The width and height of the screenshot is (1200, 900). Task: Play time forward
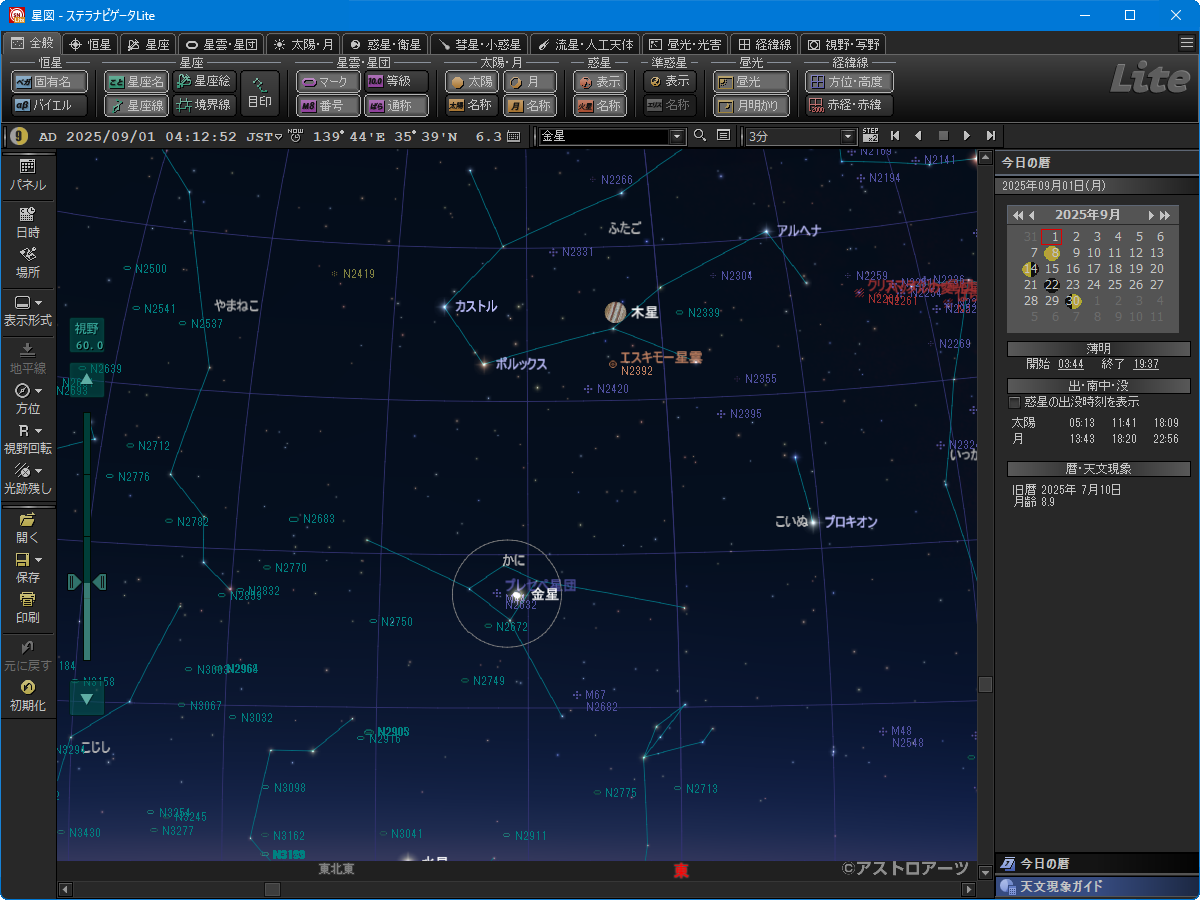coord(966,136)
